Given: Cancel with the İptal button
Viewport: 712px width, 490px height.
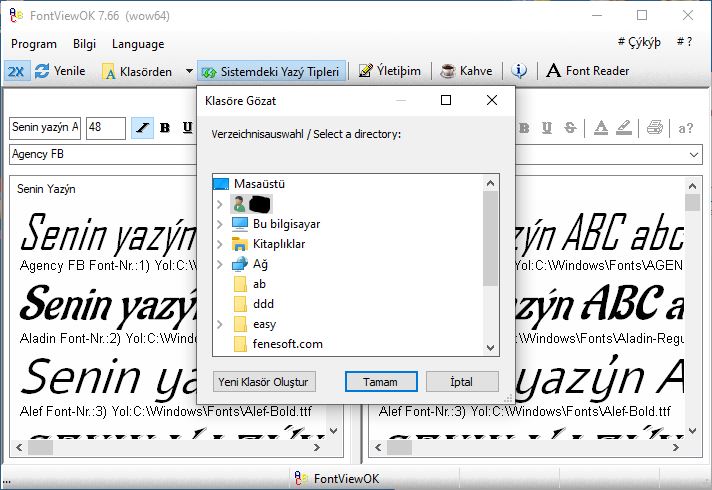Looking at the screenshot, I should pos(462,382).
